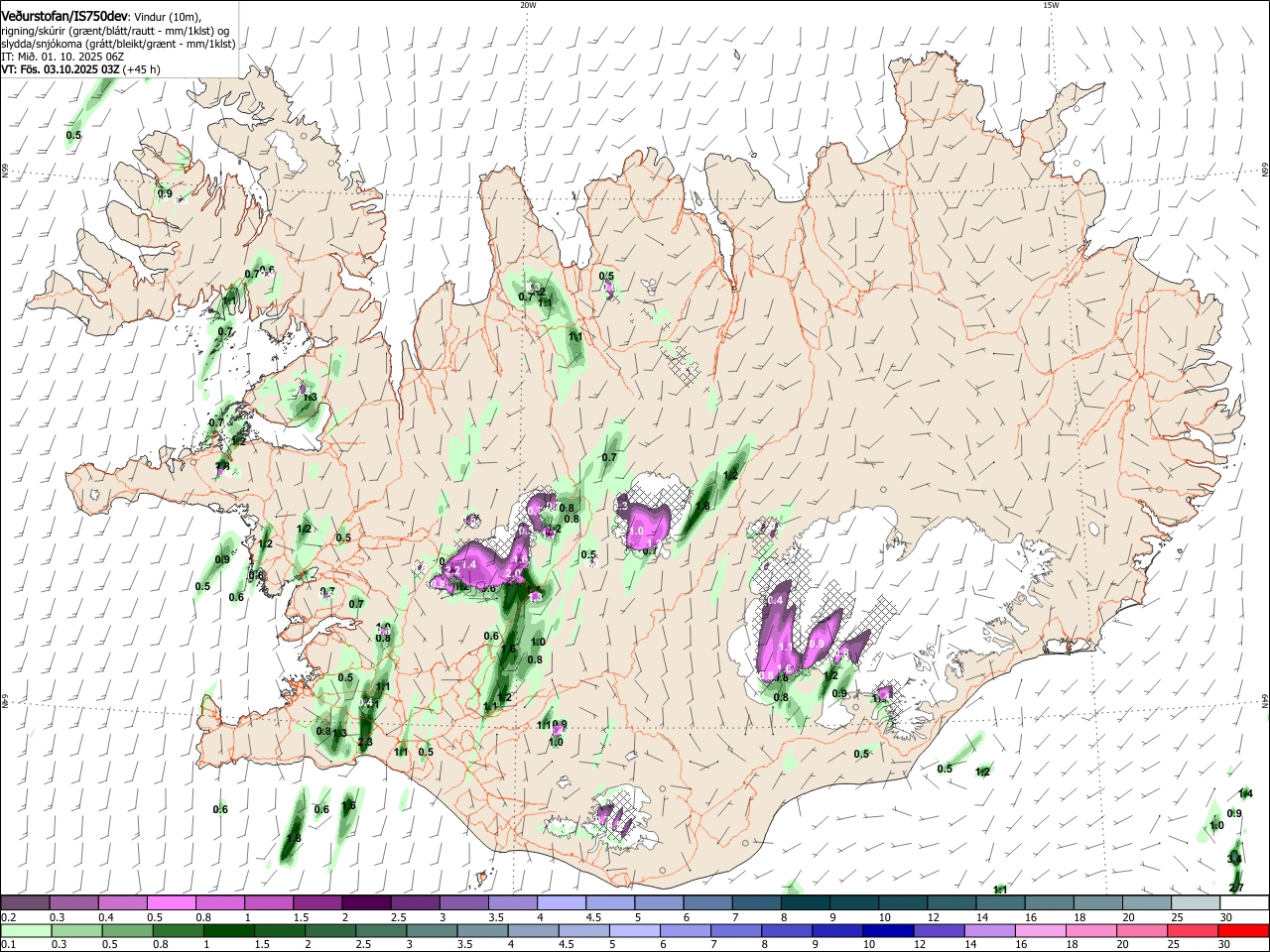This screenshot has width=1270, height=952.
Task: Click the darkest purple 2–2.5 snow swatch
Action: click(365, 902)
